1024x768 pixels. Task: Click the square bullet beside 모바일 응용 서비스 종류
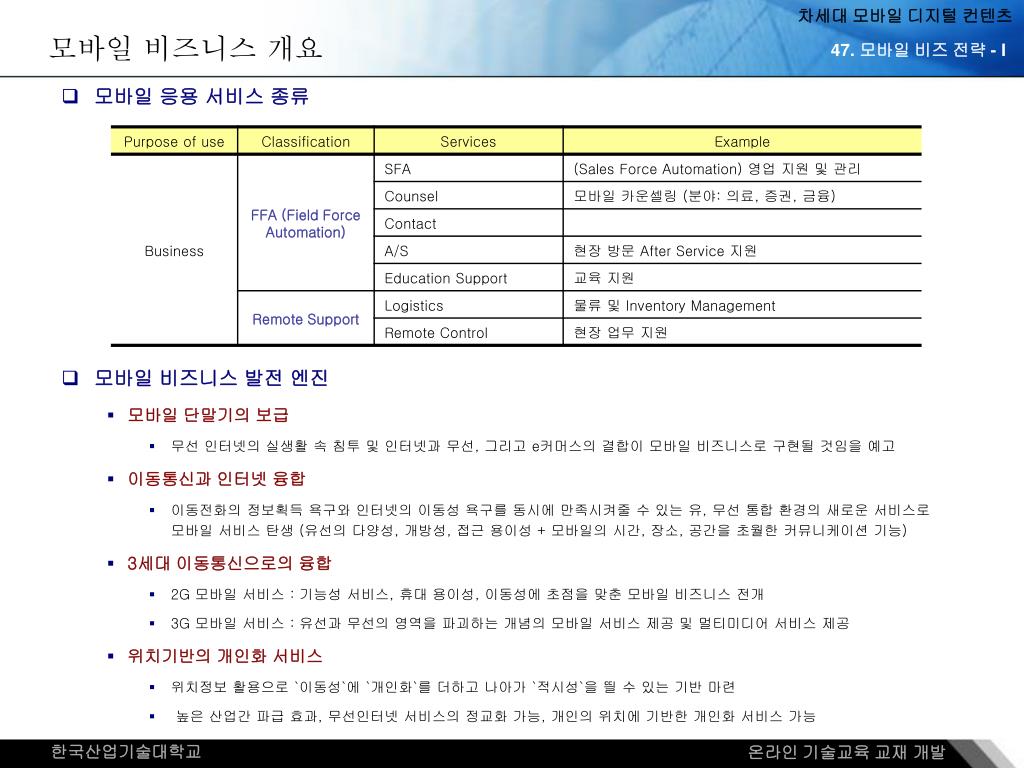pos(70,96)
